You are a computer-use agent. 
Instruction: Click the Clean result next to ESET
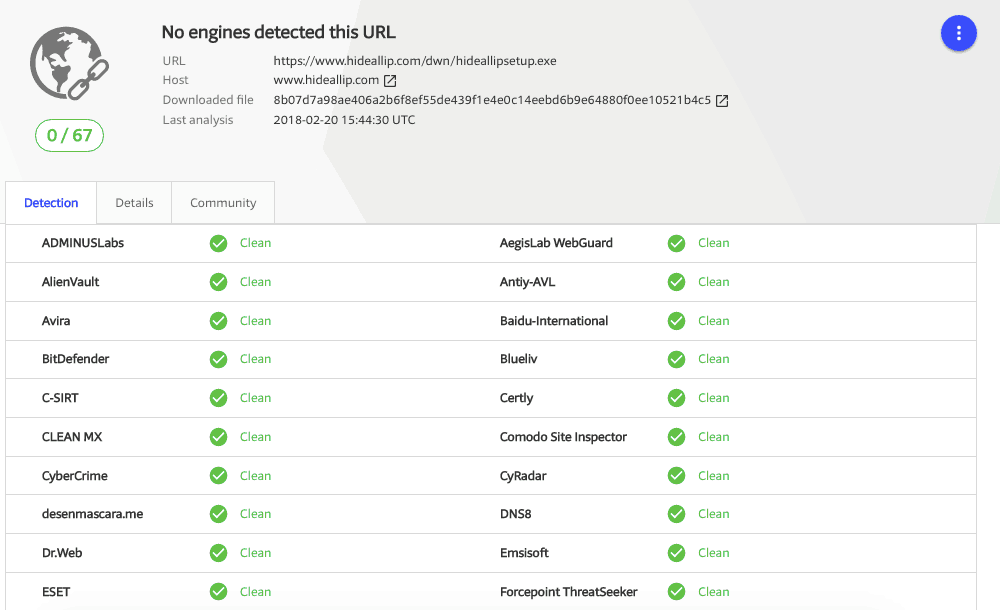255,592
